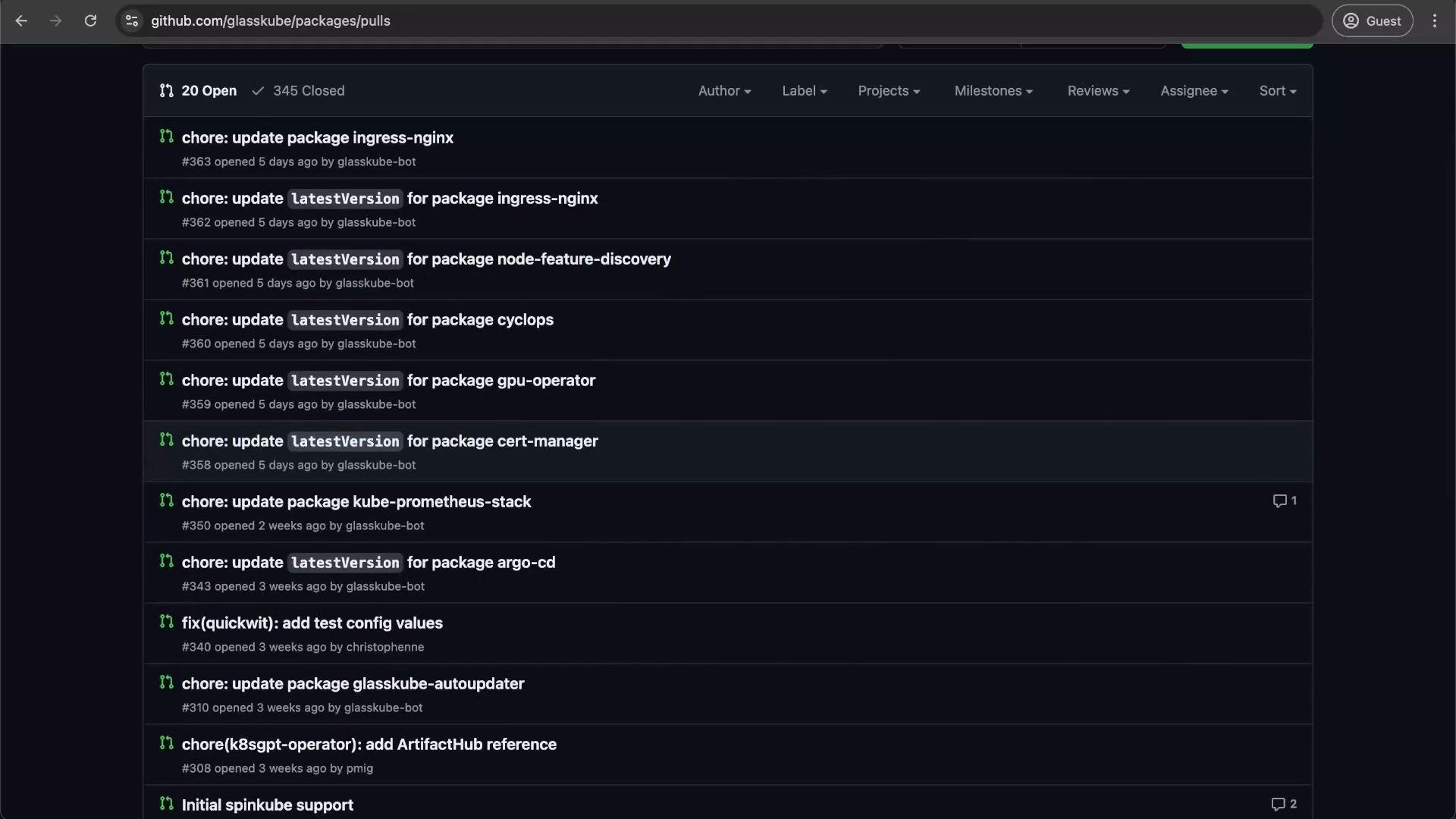The image size is (1456, 819).
Task: Click pull request icon for glasskube-autoupdater row
Action: click(167, 682)
